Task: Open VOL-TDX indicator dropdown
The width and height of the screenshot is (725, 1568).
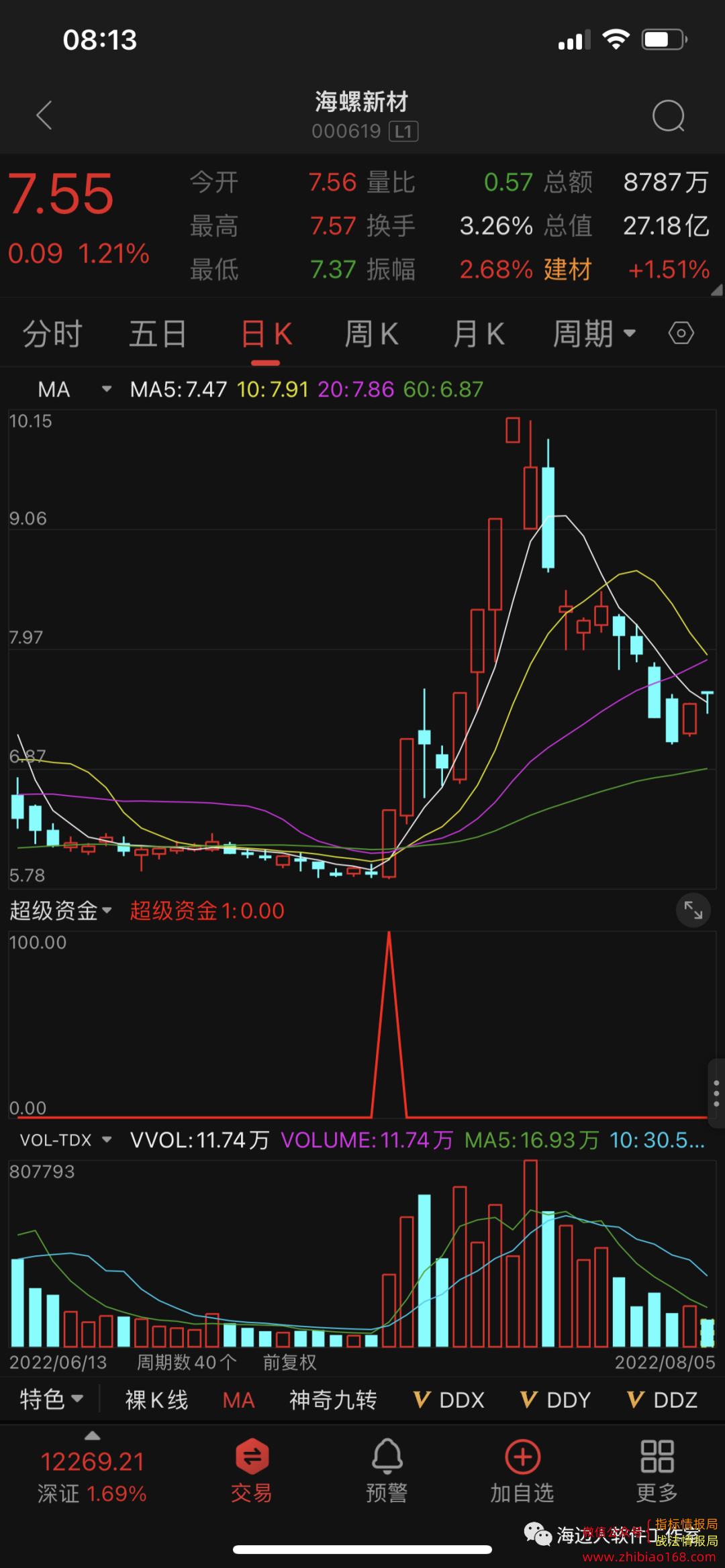Action: [x=65, y=1140]
